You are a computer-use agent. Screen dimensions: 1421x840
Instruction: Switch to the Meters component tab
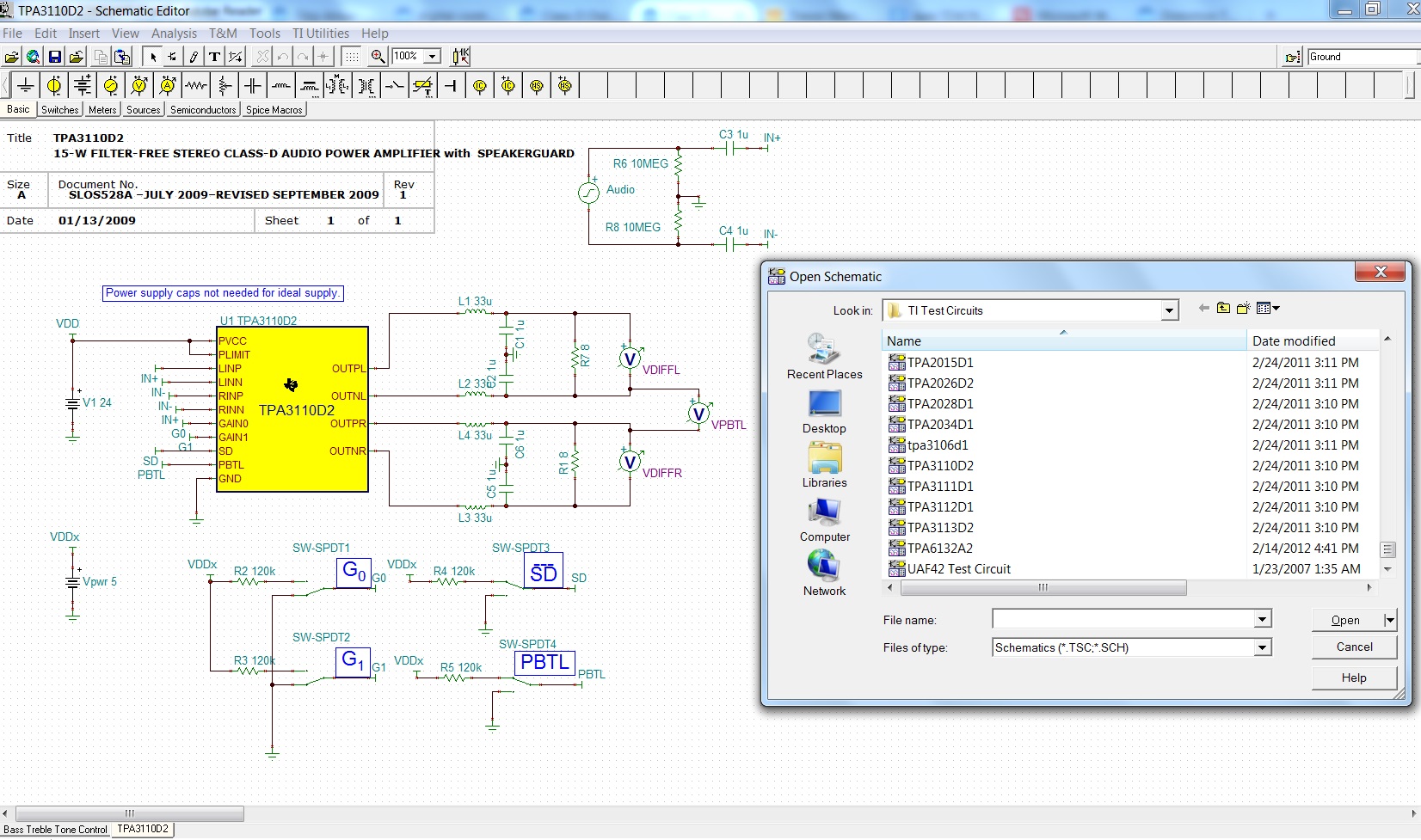[x=102, y=110]
